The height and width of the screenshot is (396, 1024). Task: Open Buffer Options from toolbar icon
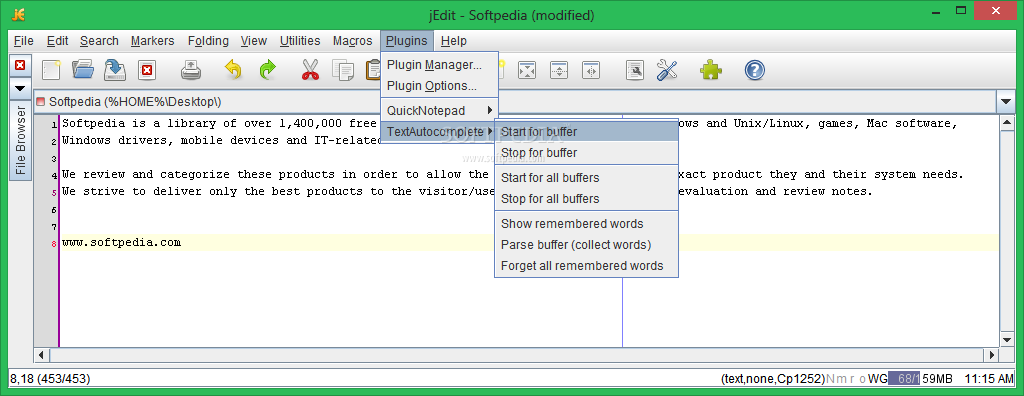click(x=635, y=70)
